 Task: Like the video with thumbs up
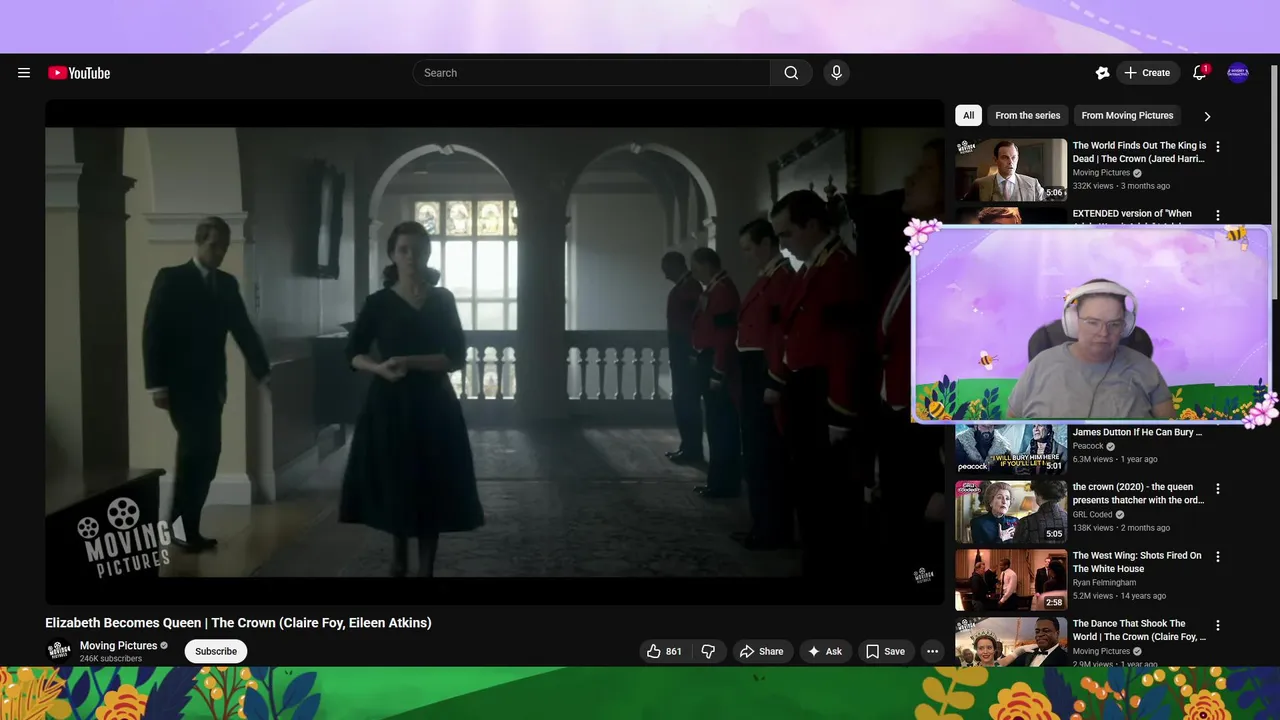(664, 651)
